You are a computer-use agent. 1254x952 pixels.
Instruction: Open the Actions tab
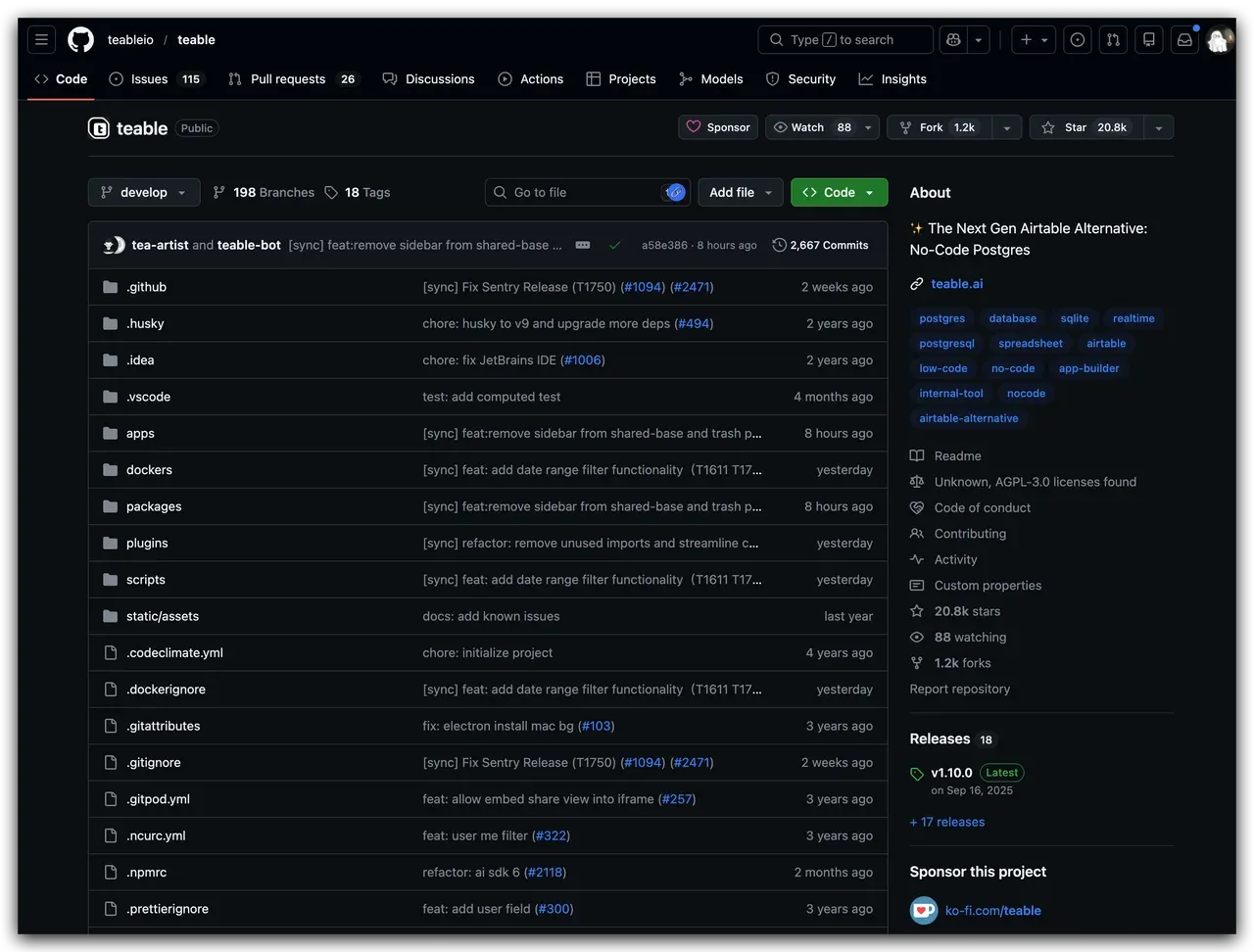click(x=530, y=79)
